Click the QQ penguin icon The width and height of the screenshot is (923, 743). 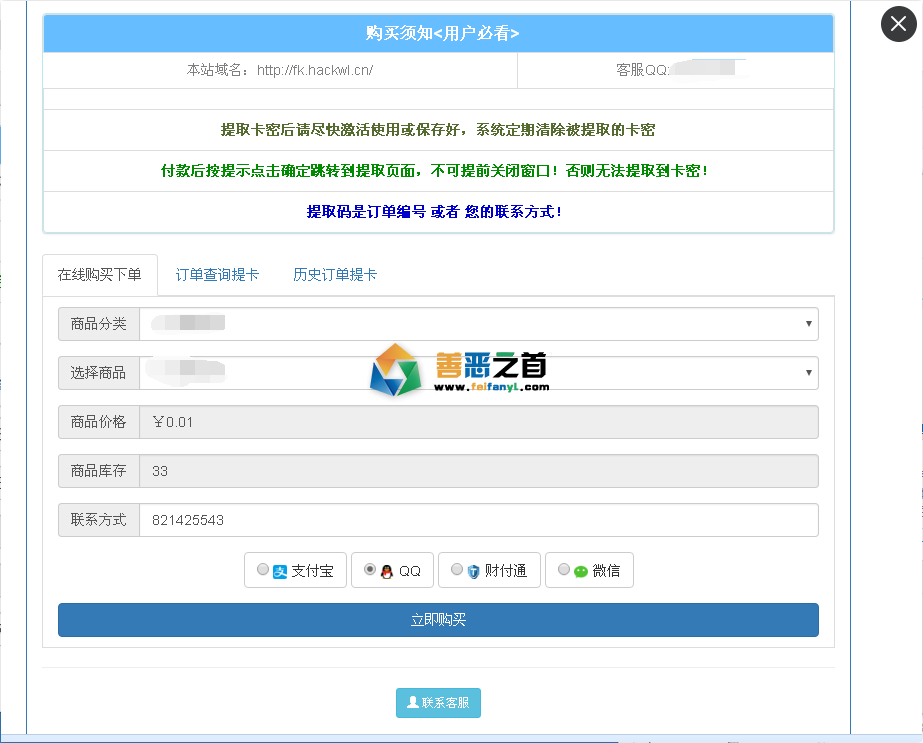click(x=387, y=571)
